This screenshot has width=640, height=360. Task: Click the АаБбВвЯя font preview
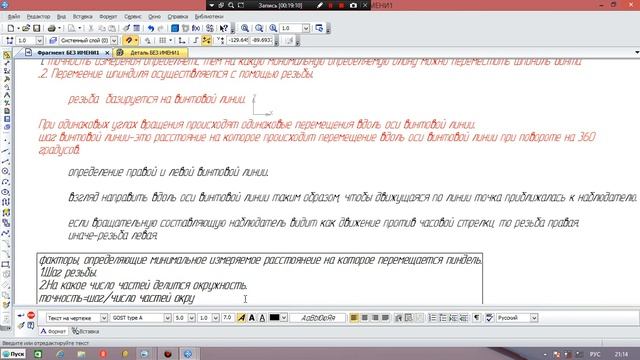(x=318, y=318)
